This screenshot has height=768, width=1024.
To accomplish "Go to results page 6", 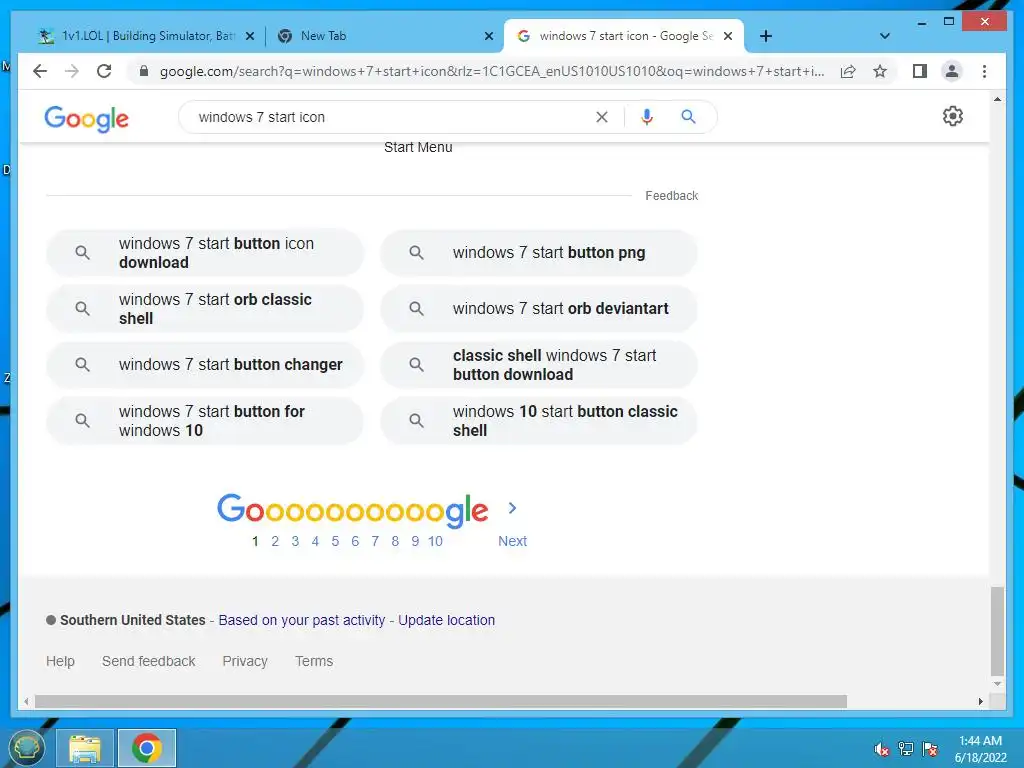I will click(355, 541).
